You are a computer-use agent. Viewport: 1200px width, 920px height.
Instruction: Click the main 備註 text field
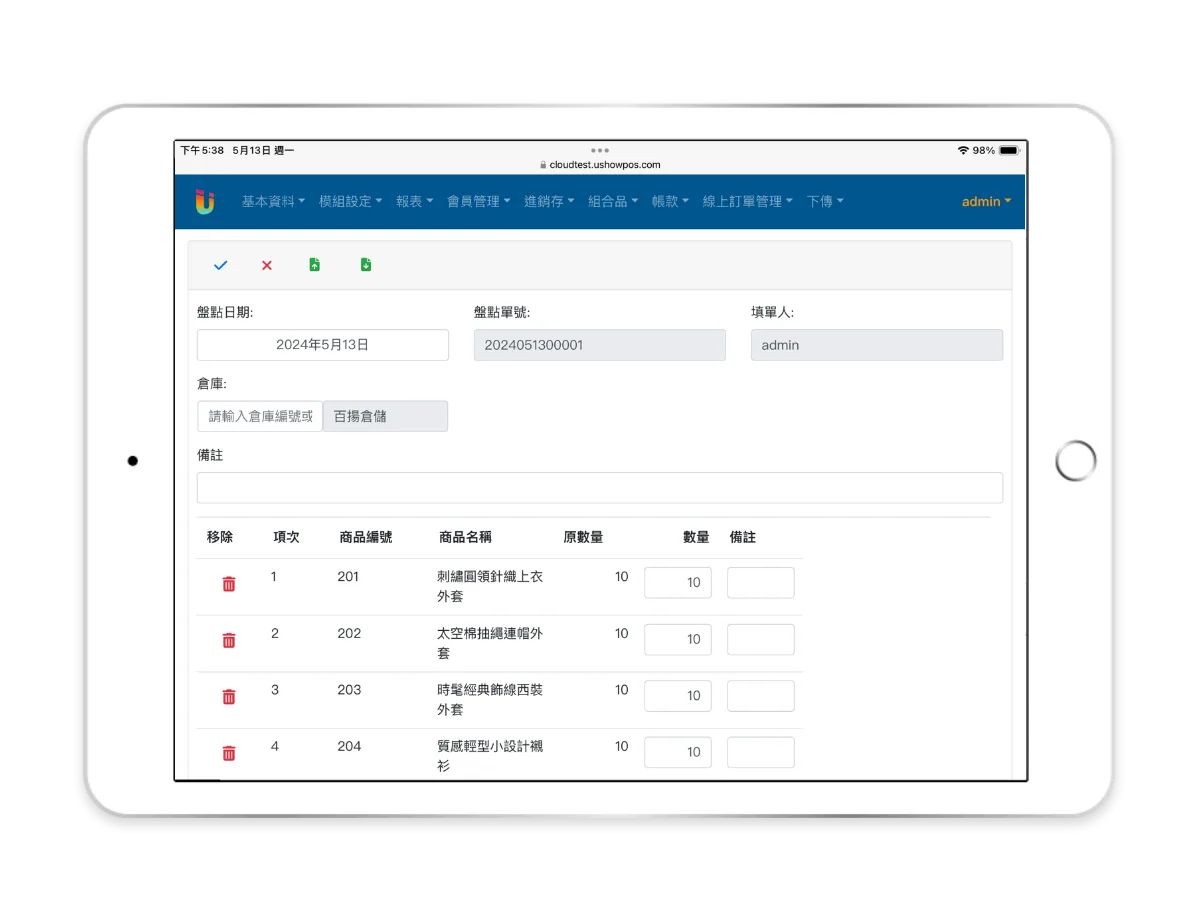pyautogui.click(x=599, y=488)
